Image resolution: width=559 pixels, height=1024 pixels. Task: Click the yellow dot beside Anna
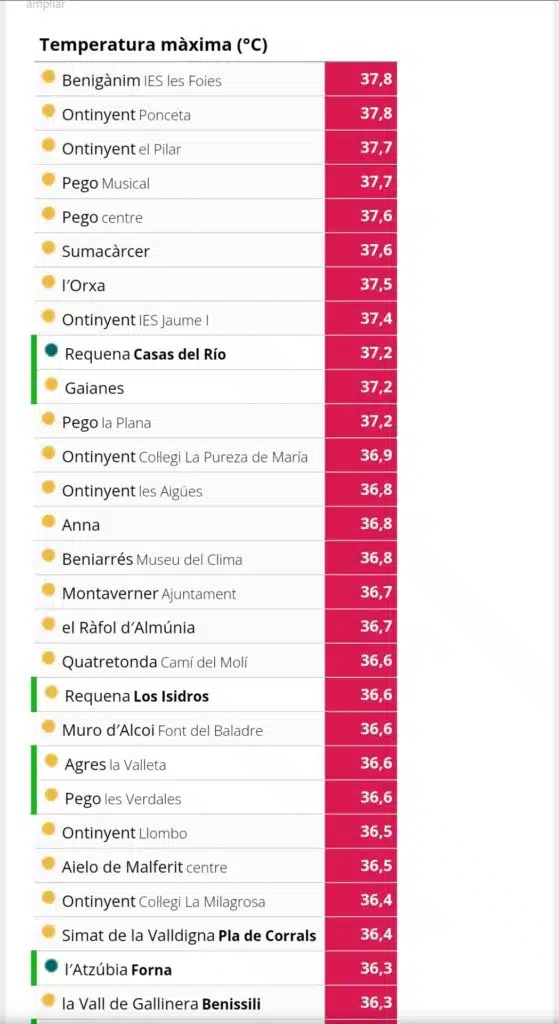pos(48,521)
